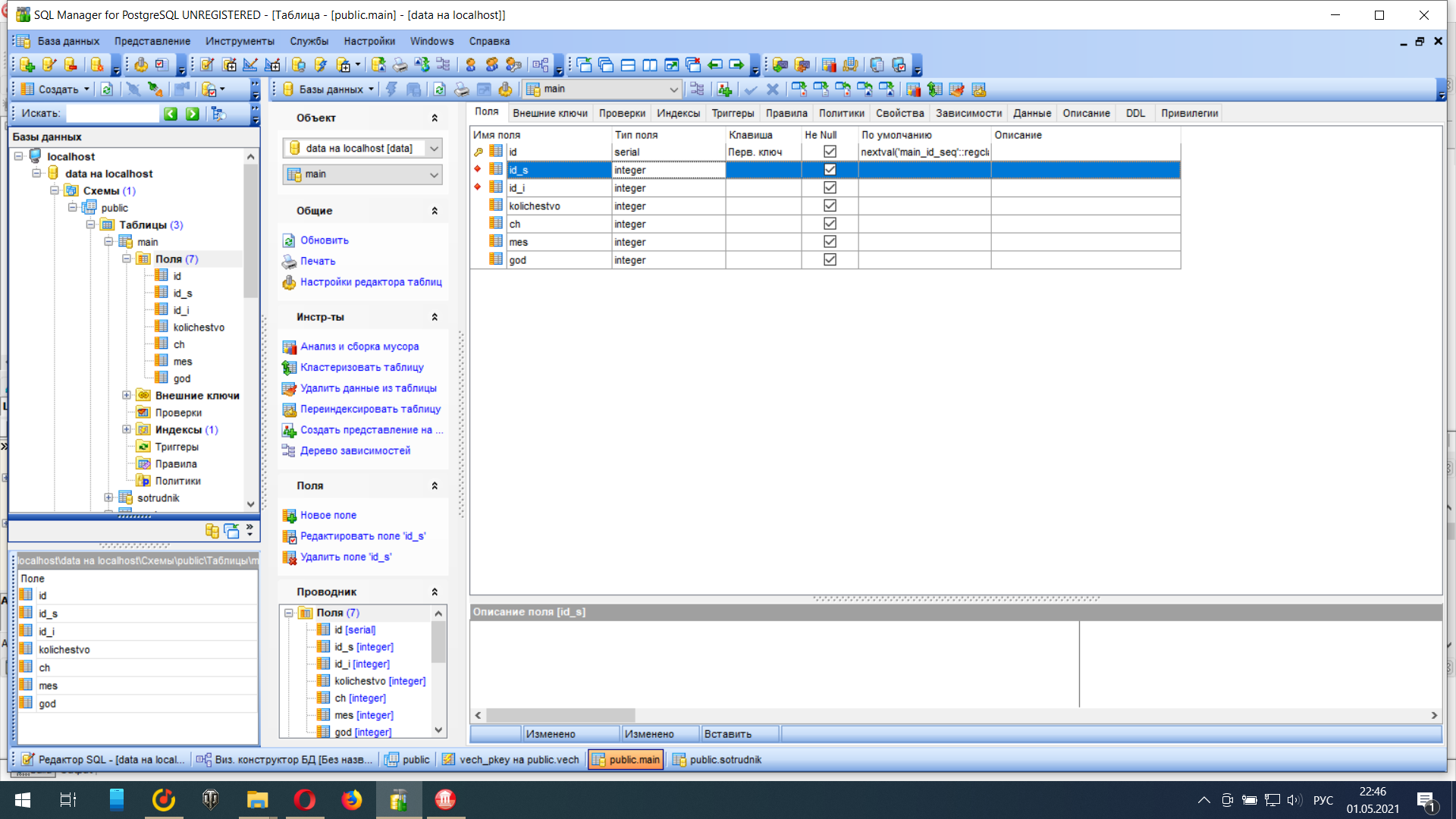1456x819 pixels.
Task: Click the cancel X icon in table toolbar
Action: (x=773, y=89)
